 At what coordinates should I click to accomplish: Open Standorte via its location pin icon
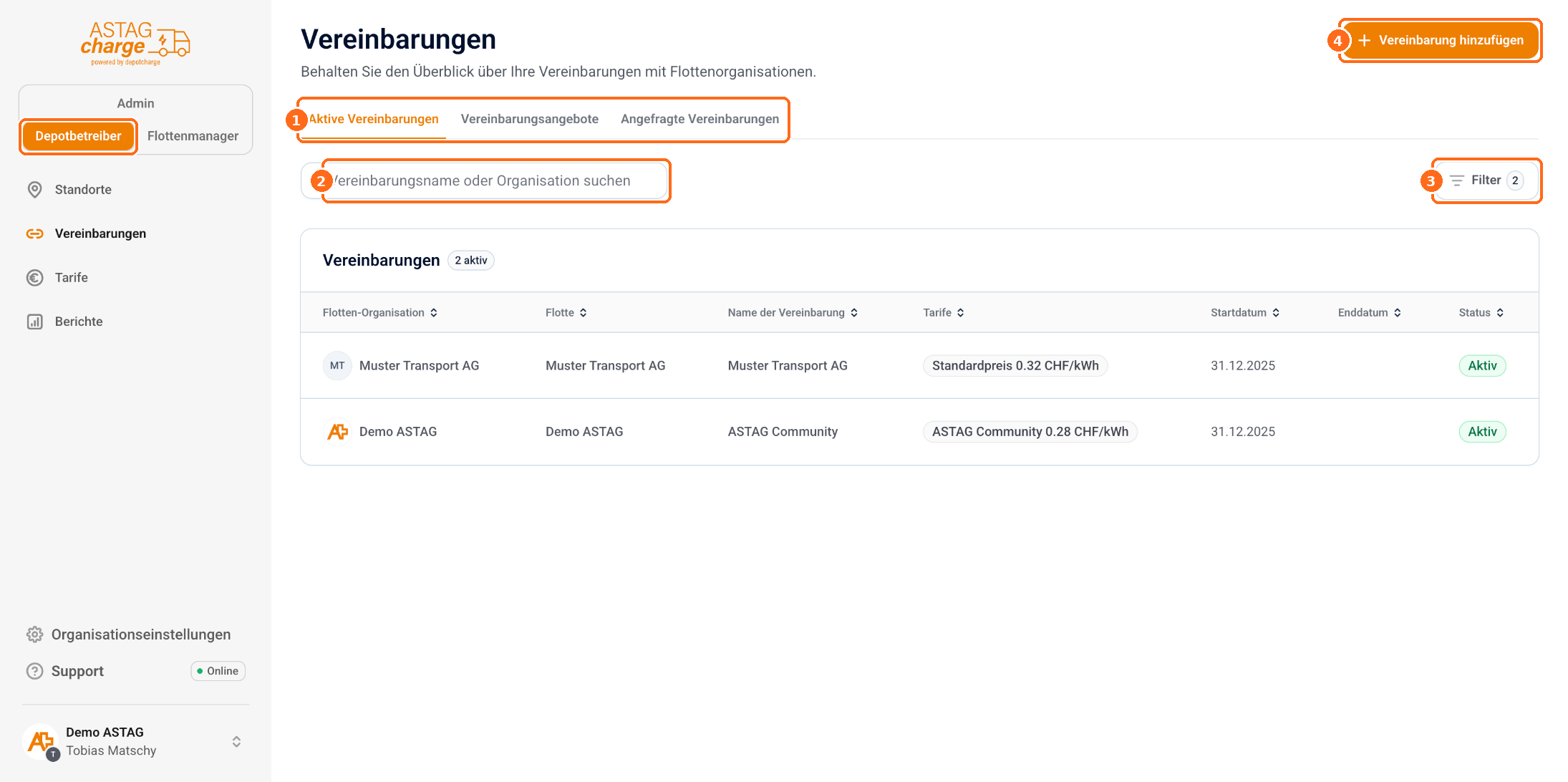click(x=34, y=190)
